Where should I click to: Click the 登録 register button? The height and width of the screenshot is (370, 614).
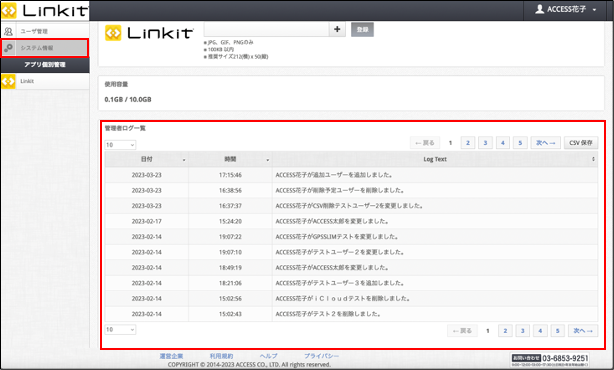pos(362,29)
